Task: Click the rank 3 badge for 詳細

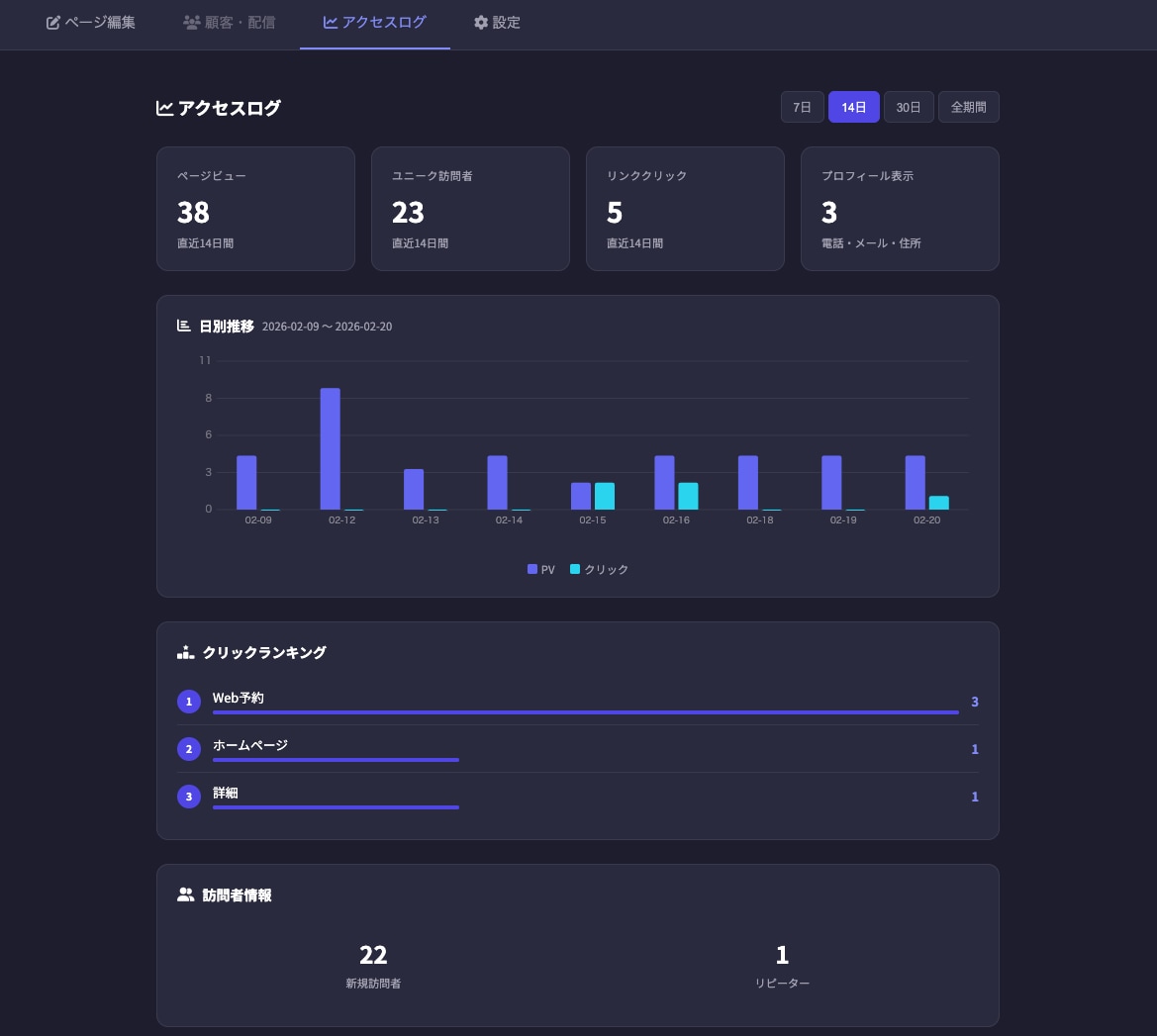Action: coord(189,797)
